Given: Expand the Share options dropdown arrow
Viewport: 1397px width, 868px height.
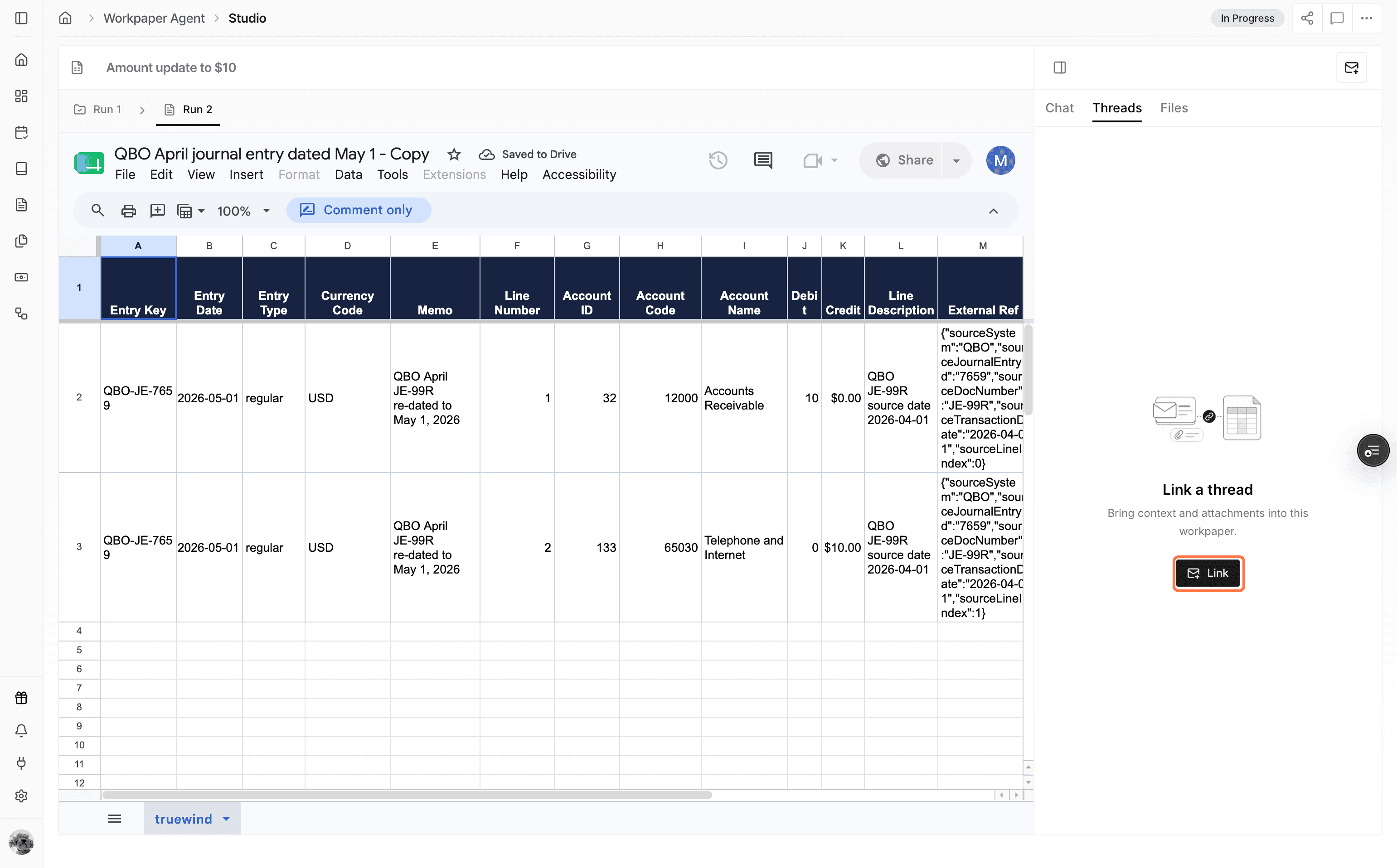Looking at the screenshot, I should coord(956,160).
